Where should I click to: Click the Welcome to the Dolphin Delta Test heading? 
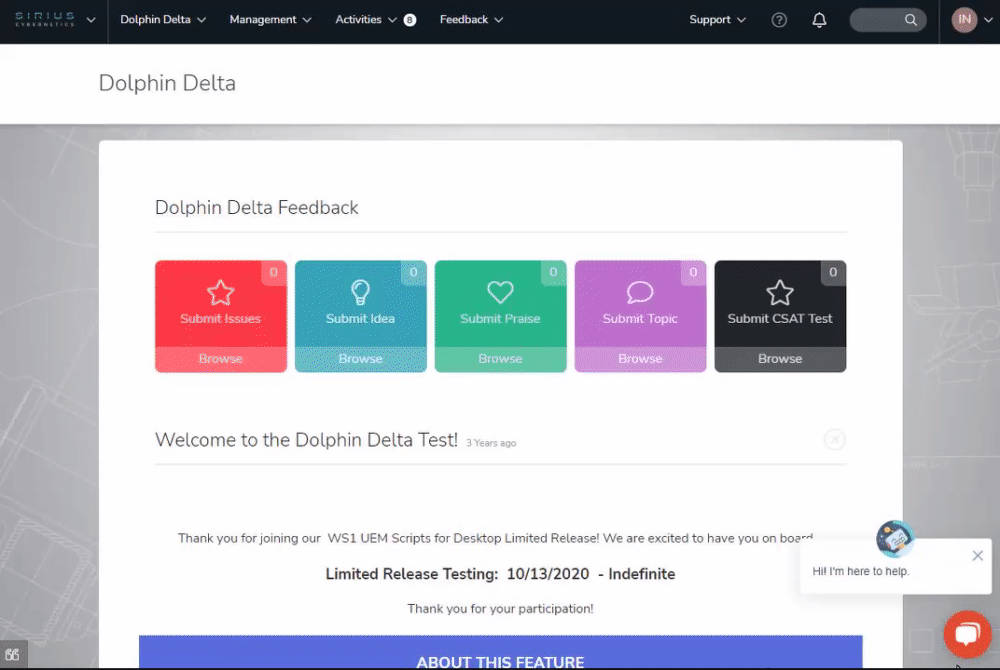coord(306,440)
